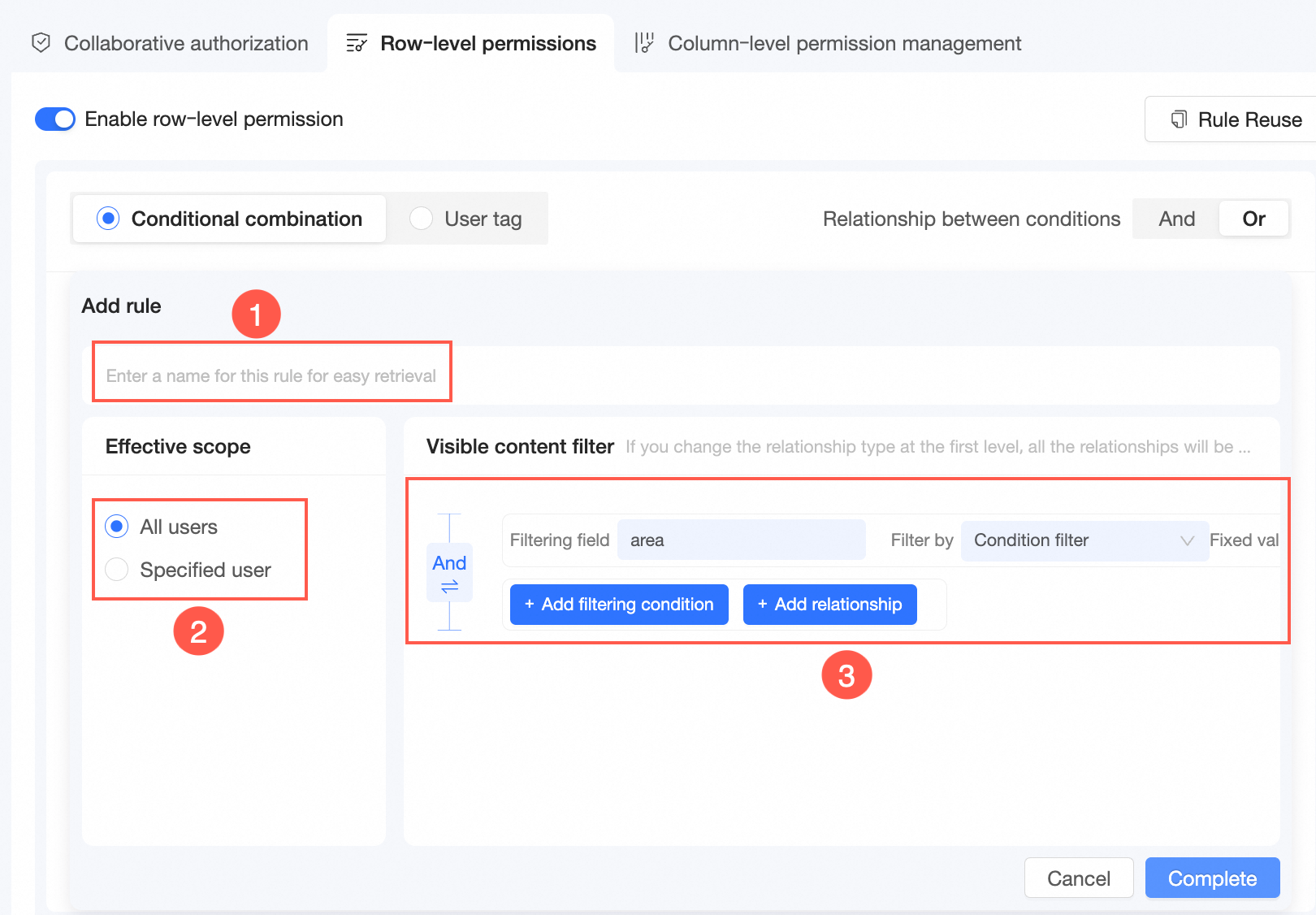Click plus icon on Add relationship
Viewport: 1316px width, 915px height.
click(x=762, y=605)
